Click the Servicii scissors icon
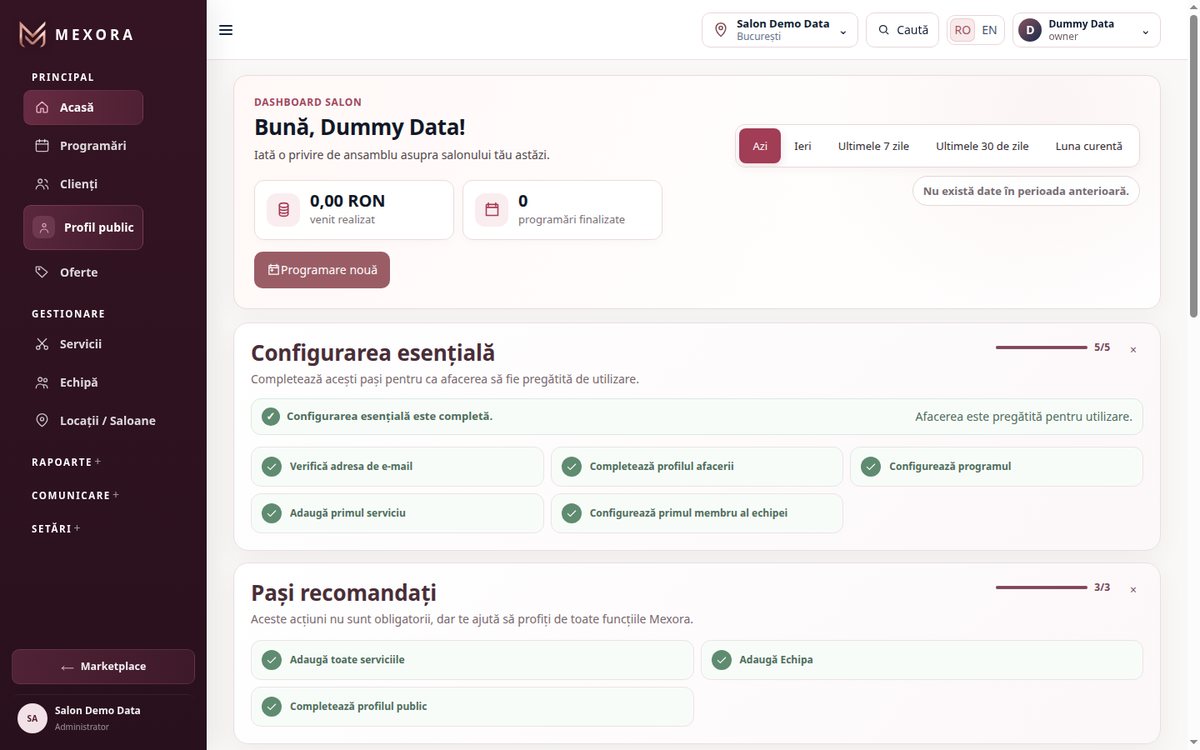 42,344
